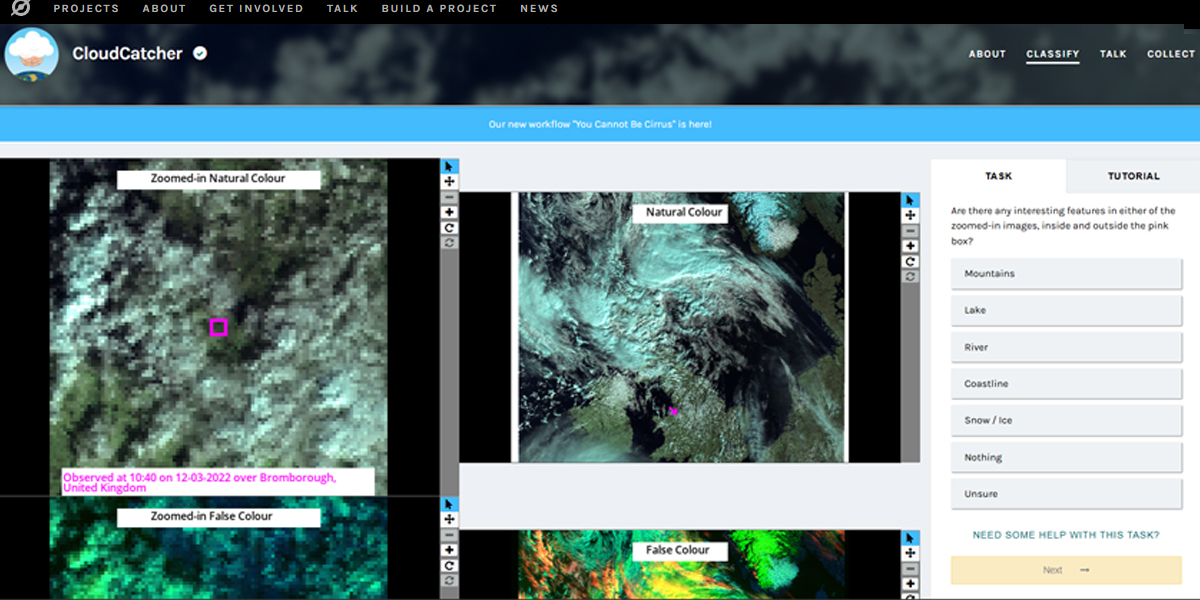Open the COLLECT section

tap(1171, 54)
